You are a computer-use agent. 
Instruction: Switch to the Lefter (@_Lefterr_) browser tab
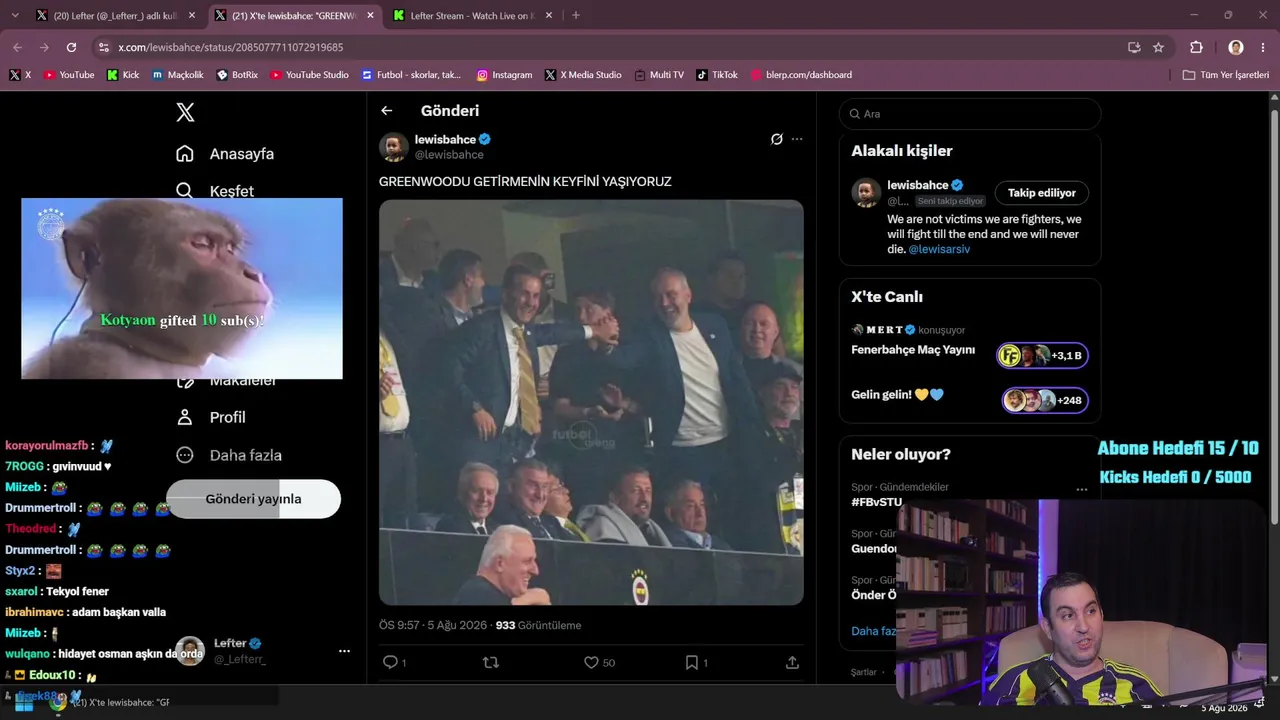(x=115, y=15)
